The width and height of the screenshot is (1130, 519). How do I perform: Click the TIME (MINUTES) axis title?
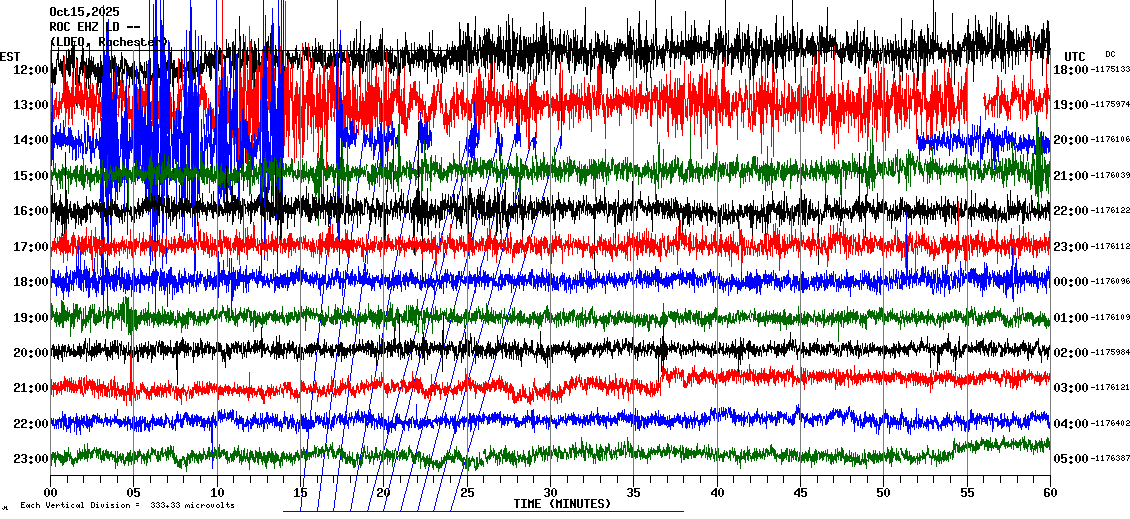coord(562,503)
